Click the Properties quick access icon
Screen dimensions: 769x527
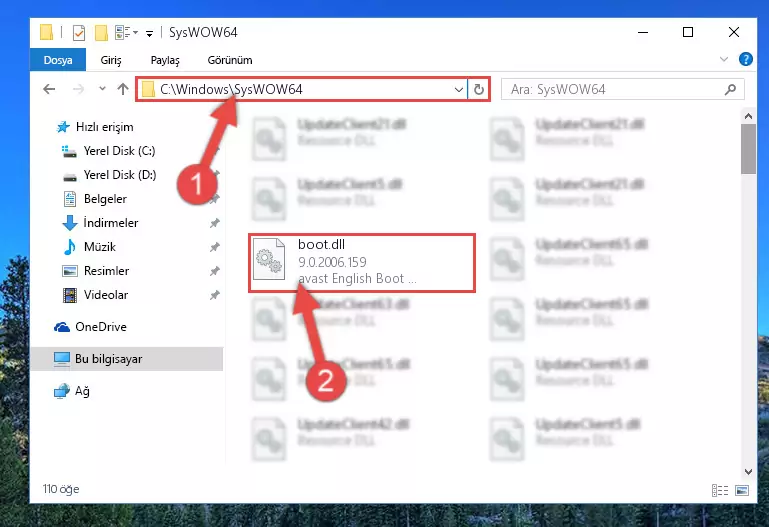coord(78,33)
